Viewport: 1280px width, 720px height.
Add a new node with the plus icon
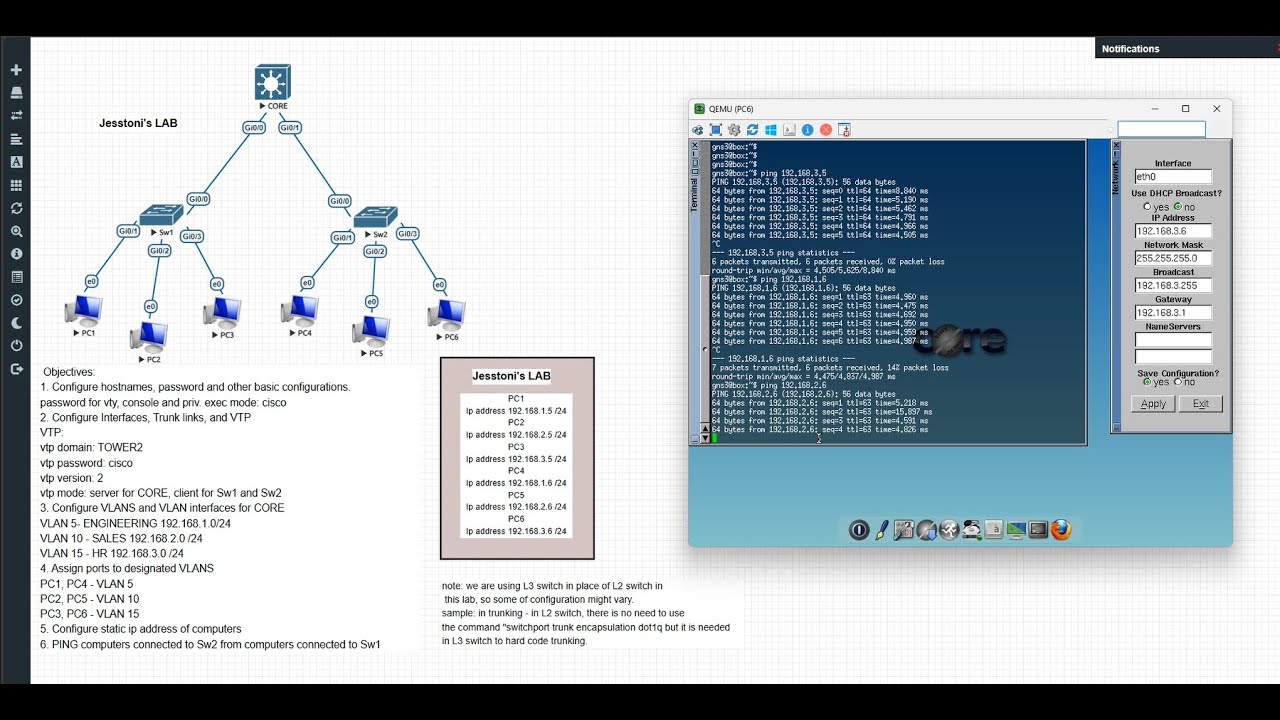pyautogui.click(x=16, y=70)
